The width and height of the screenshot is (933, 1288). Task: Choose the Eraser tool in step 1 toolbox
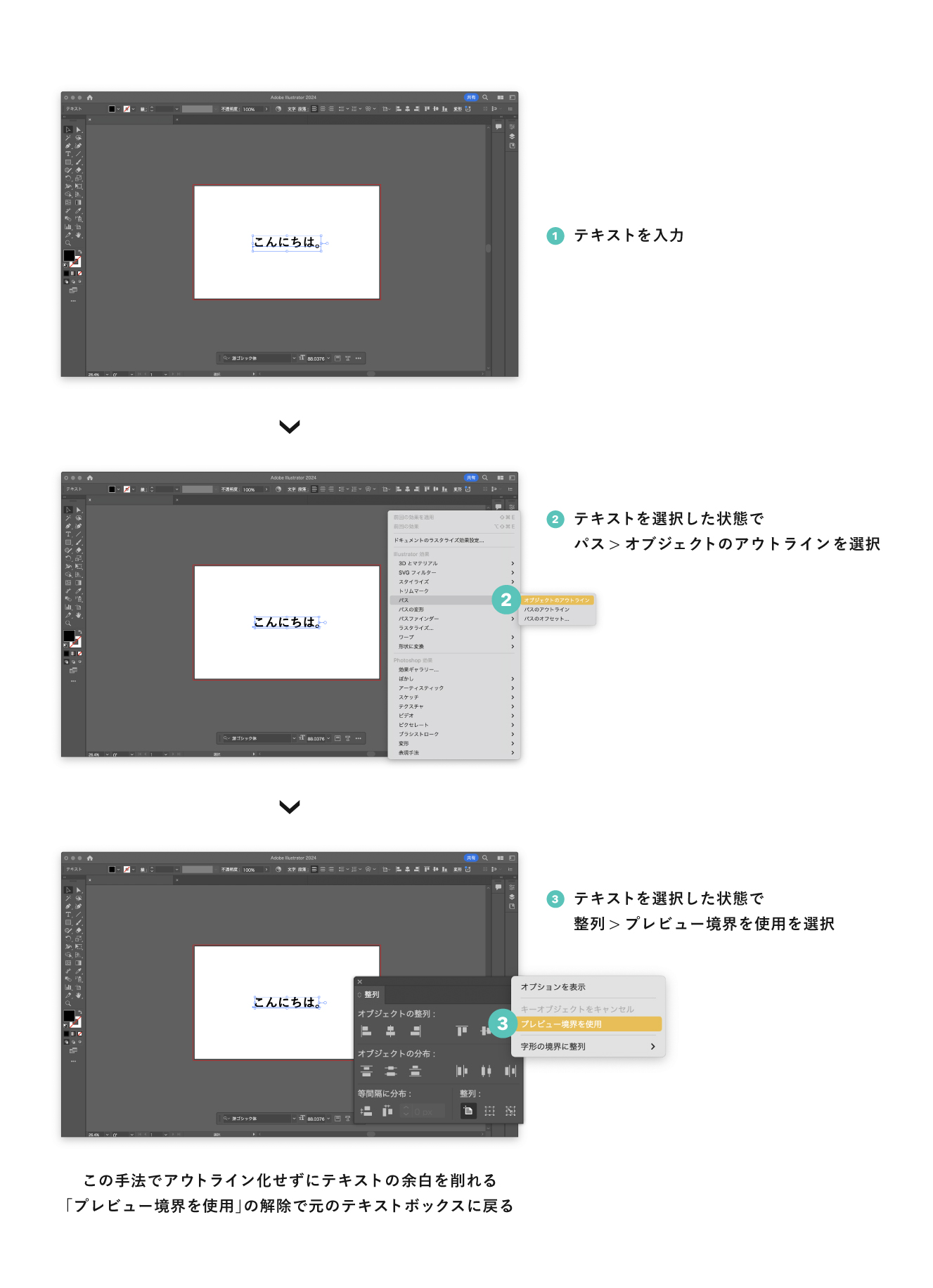click(78, 170)
